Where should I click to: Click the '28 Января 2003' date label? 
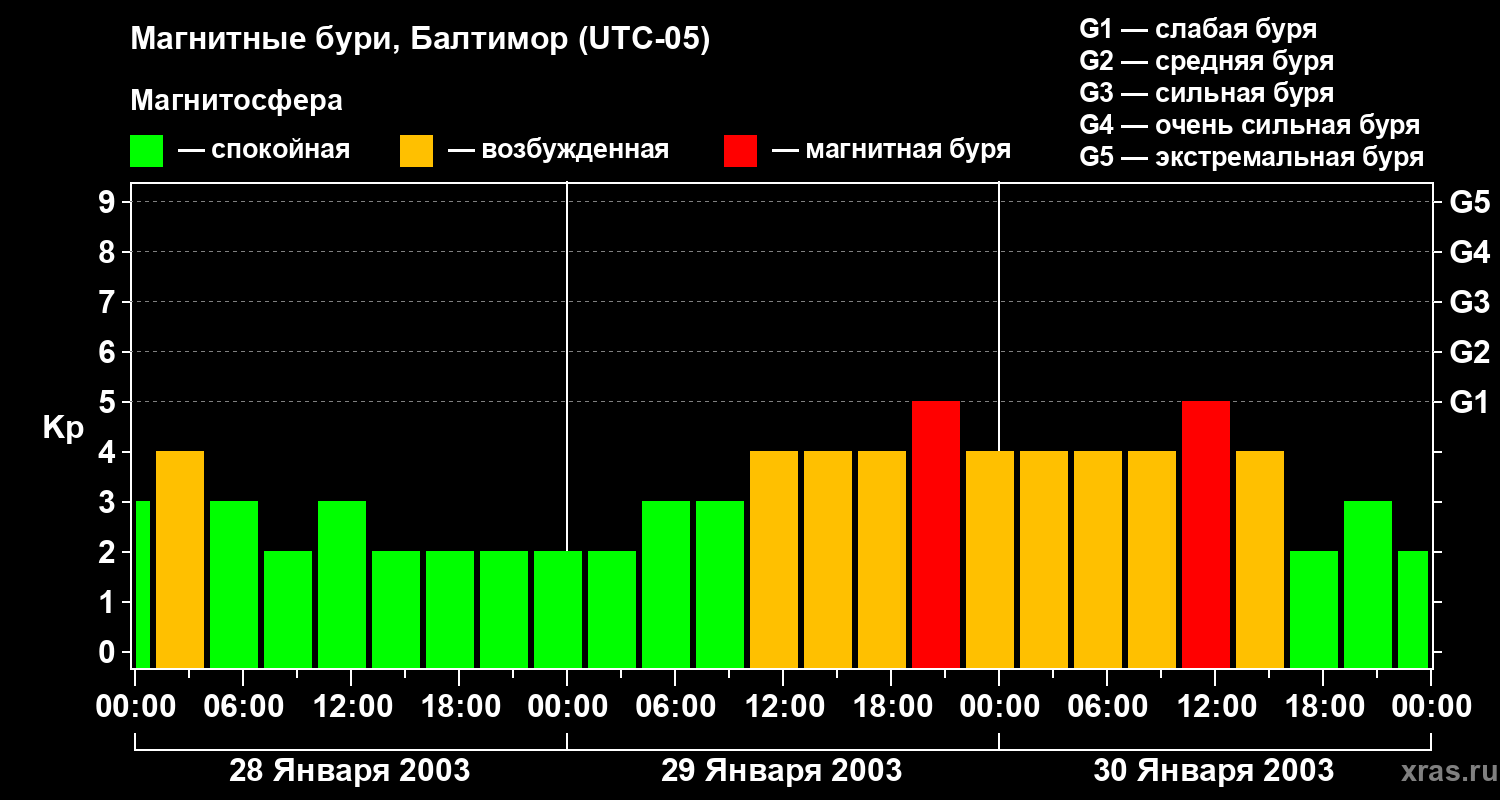click(349, 771)
